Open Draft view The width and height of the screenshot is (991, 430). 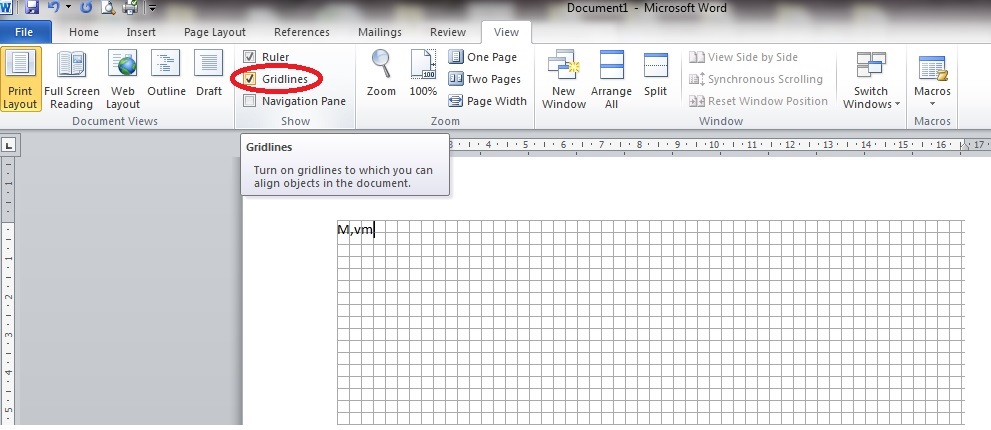coord(209,78)
